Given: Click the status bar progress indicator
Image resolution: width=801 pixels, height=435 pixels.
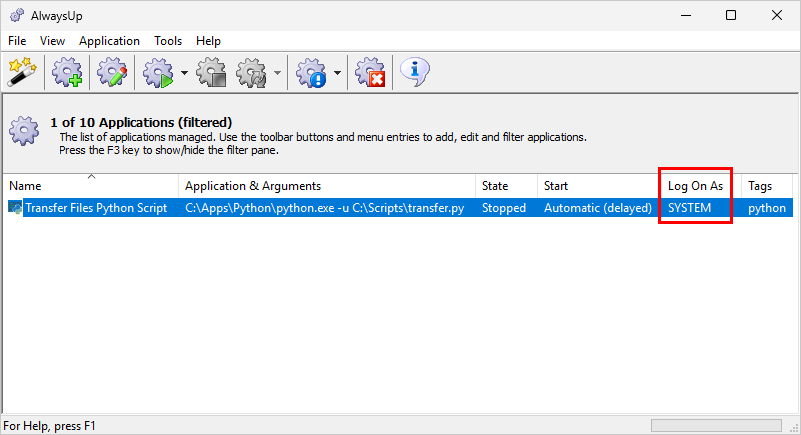Looking at the screenshot, I should [716, 425].
